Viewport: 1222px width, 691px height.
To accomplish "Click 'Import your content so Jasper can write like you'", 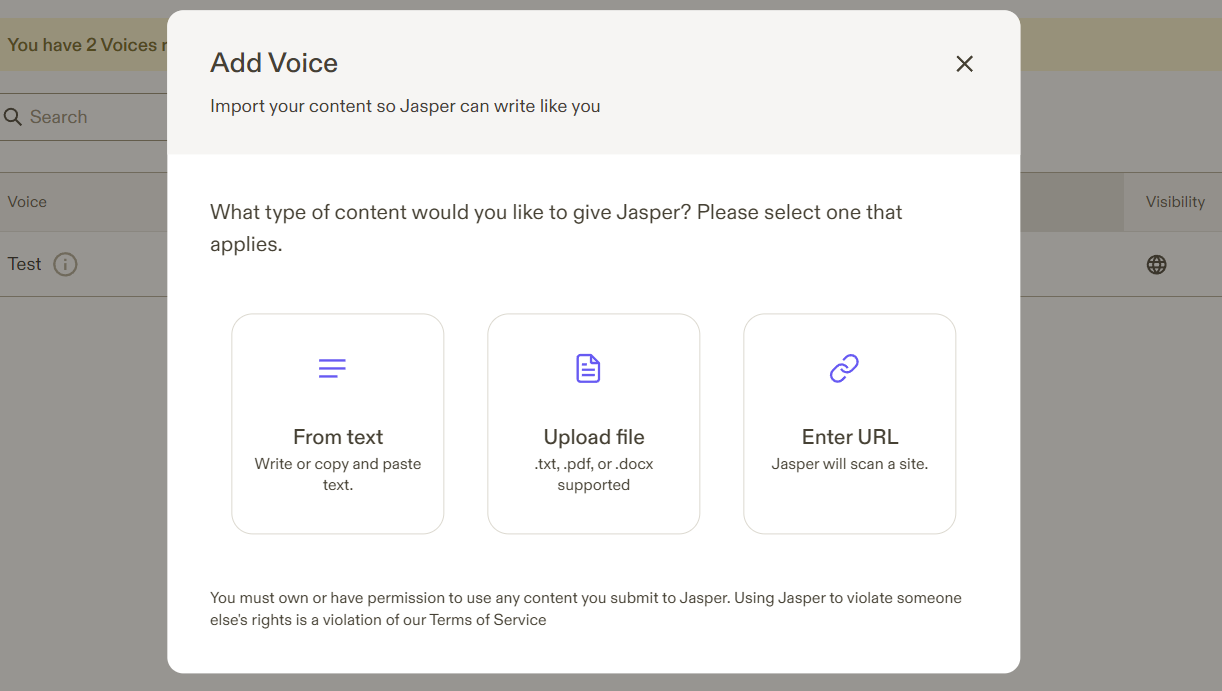I will (x=405, y=106).
